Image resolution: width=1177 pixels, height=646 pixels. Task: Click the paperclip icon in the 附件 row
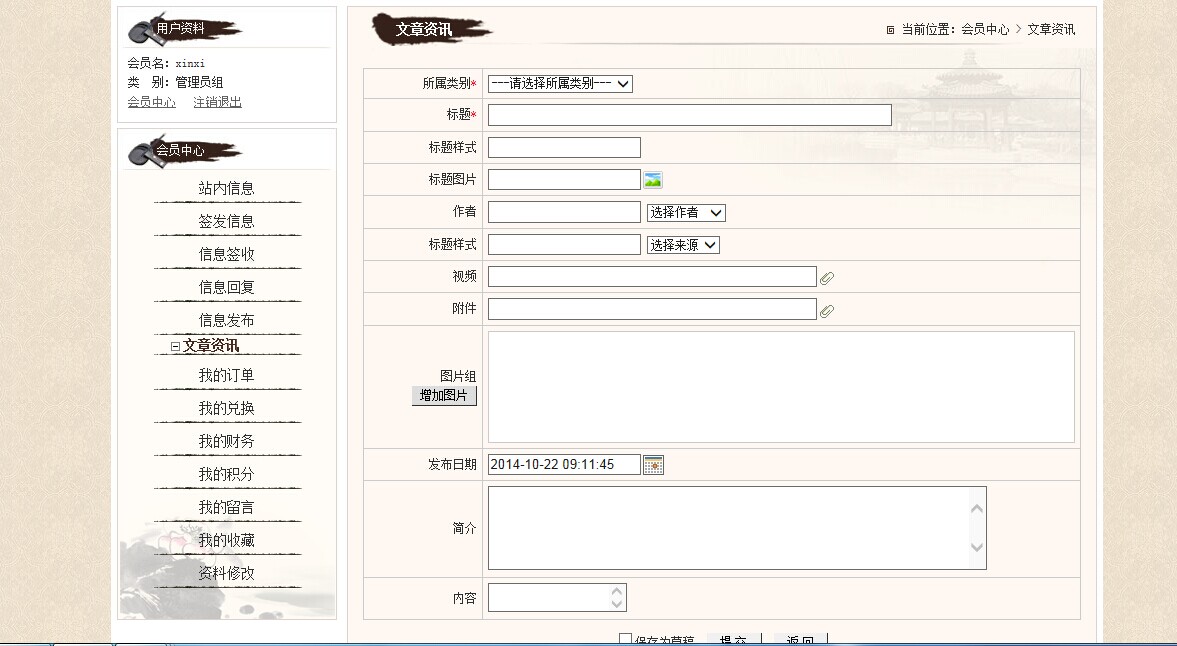point(827,311)
